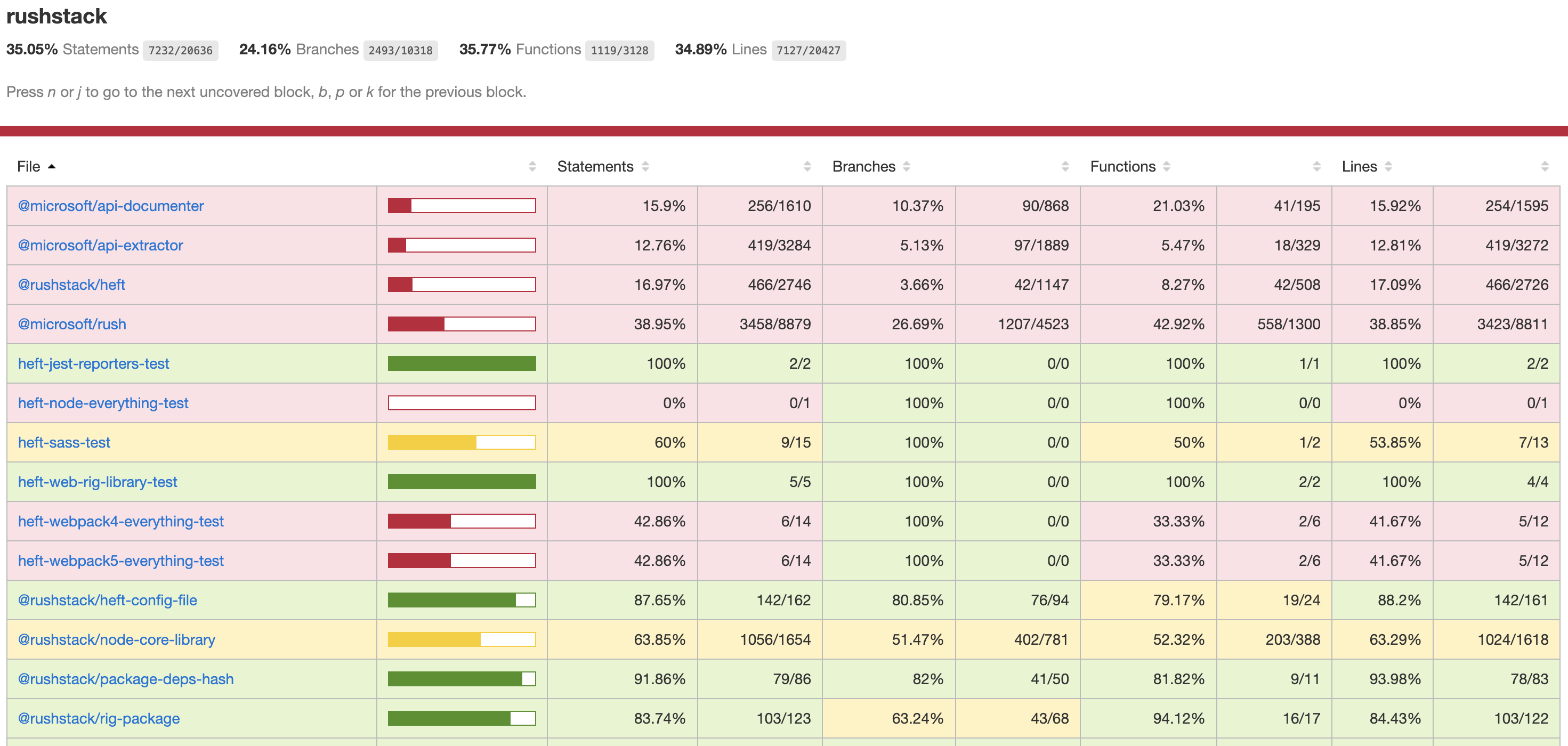This screenshot has height=746, width=1568.
Task: Click the 7232/20636 statements fraction badge
Action: 180,51
